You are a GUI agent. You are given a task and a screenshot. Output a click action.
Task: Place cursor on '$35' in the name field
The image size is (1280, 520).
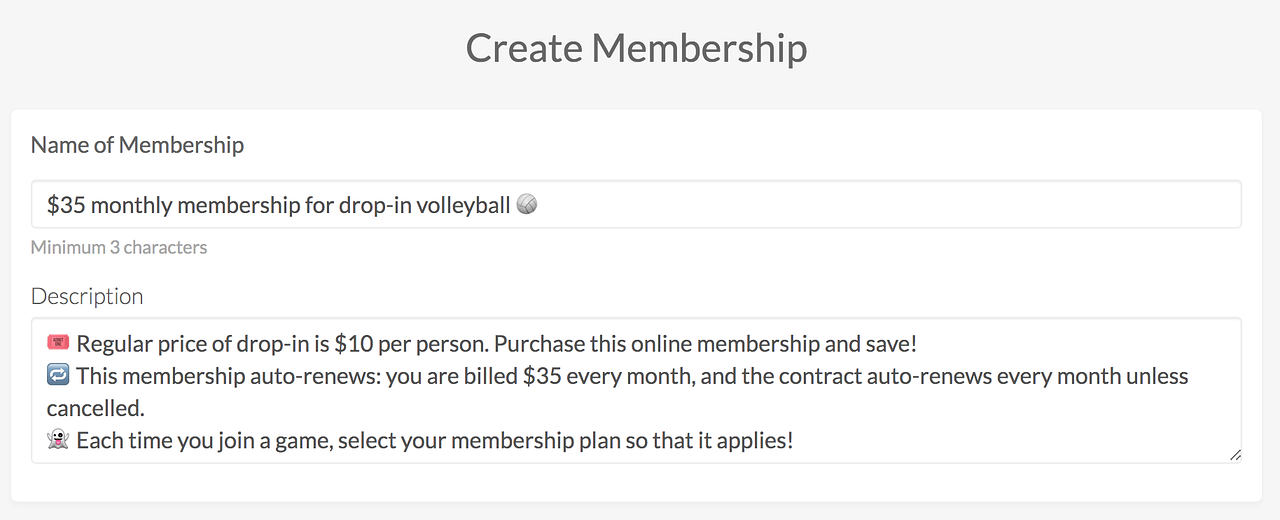coord(66,205)
